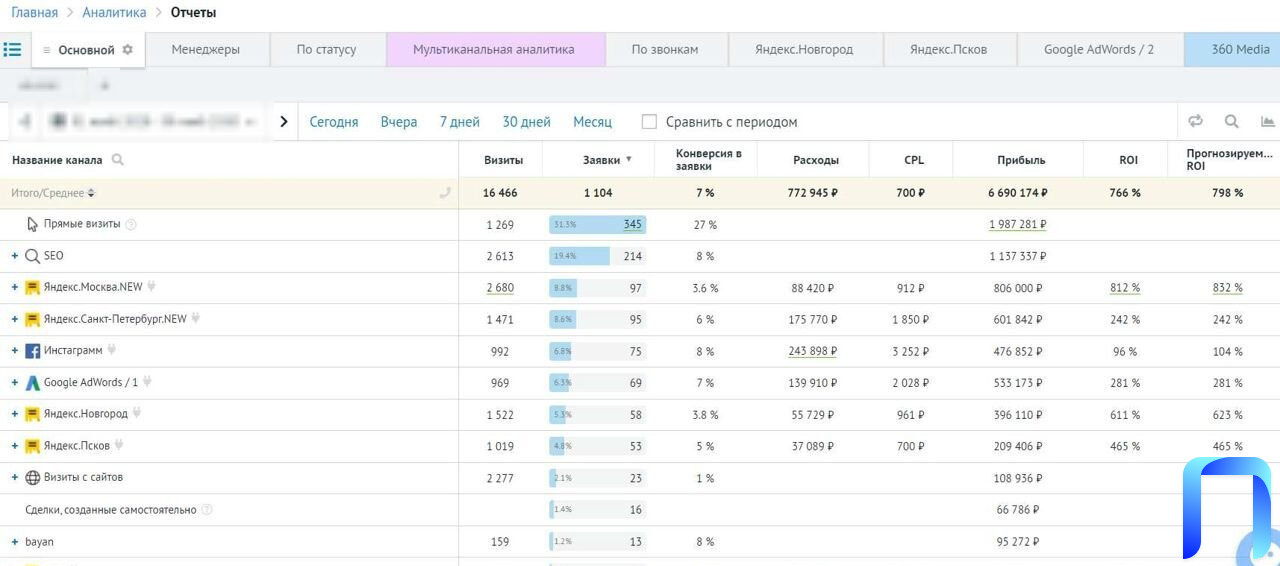The height and width of the screenshot is (566, 1280).
Task: Open the Яндекс.Псков report tab
Action: tap(949, 49)
